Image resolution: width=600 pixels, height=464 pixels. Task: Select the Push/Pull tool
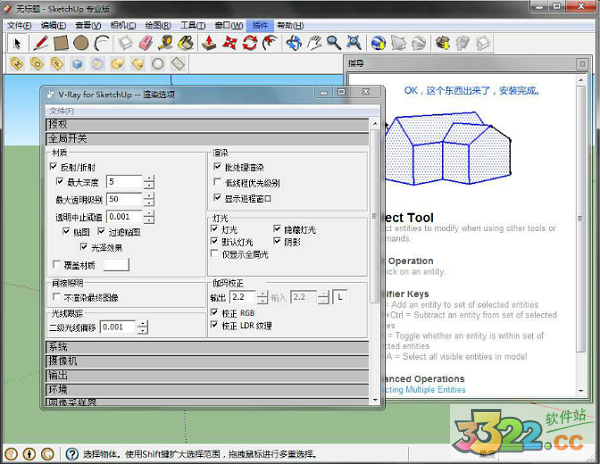click(x=209, y=43)
